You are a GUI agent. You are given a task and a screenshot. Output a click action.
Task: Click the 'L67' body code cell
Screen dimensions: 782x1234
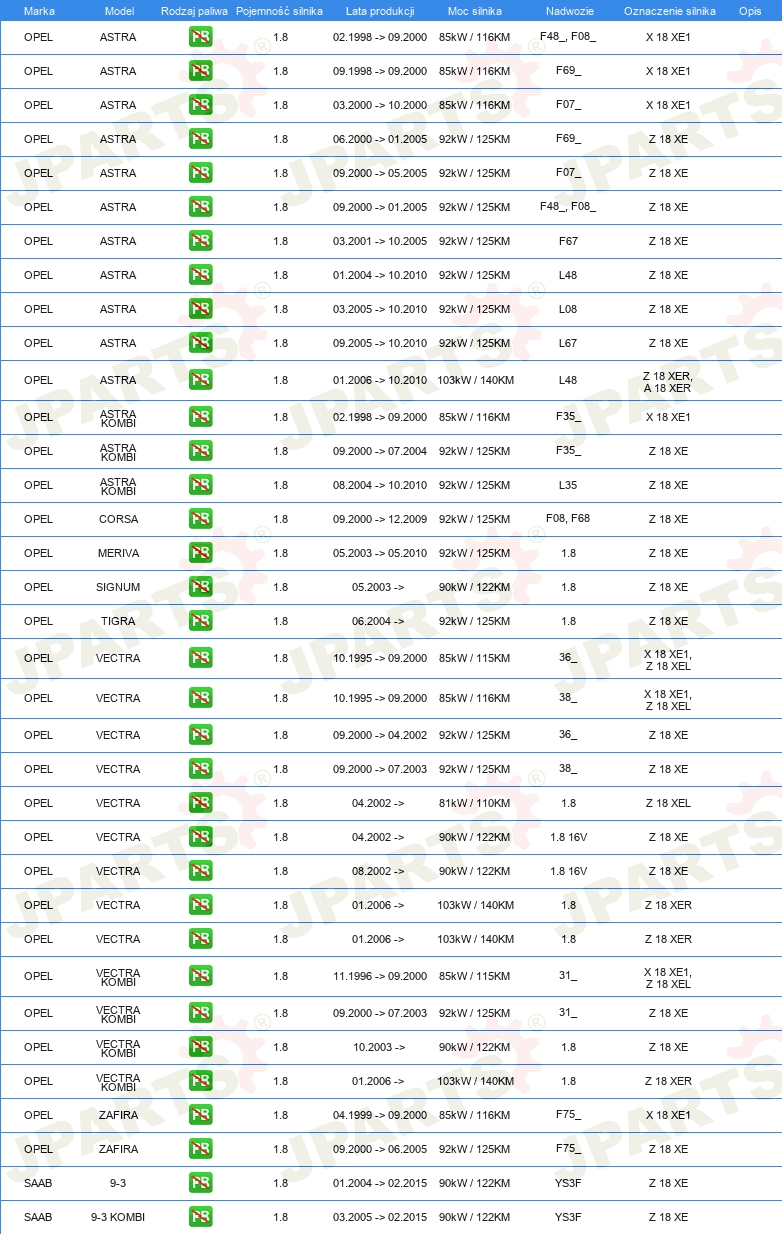pyautogui.click(x=568, y=343)
